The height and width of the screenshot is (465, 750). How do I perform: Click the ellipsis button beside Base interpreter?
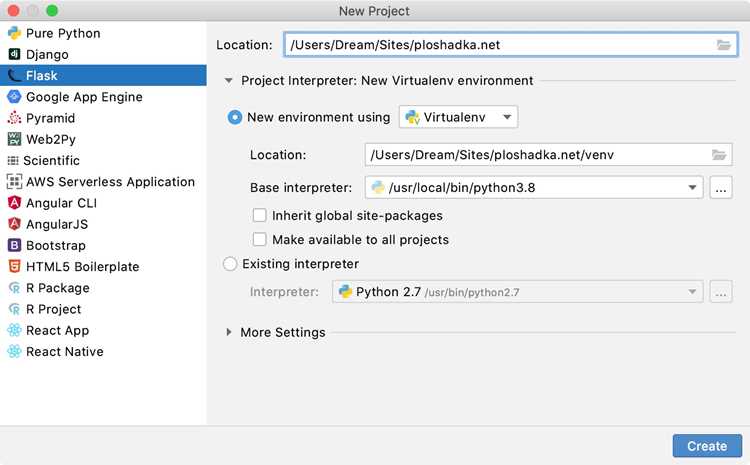click(x=721, y=188)
